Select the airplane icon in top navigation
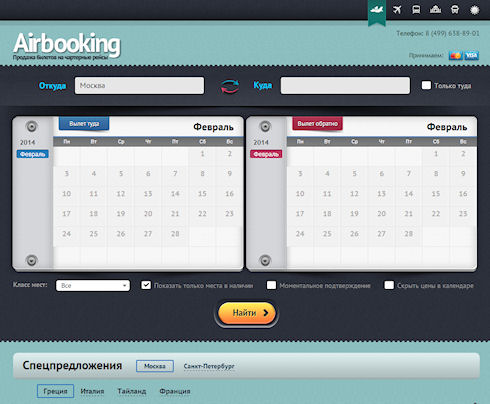 pyautogui.click(x=397, y=10)
